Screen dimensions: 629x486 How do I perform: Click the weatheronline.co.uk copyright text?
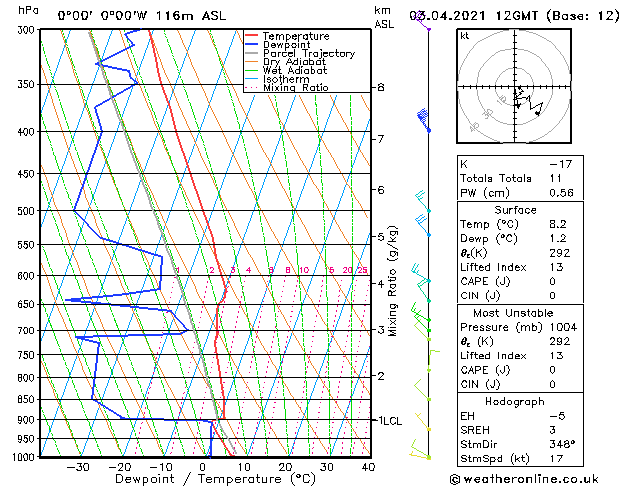(524, 479)
